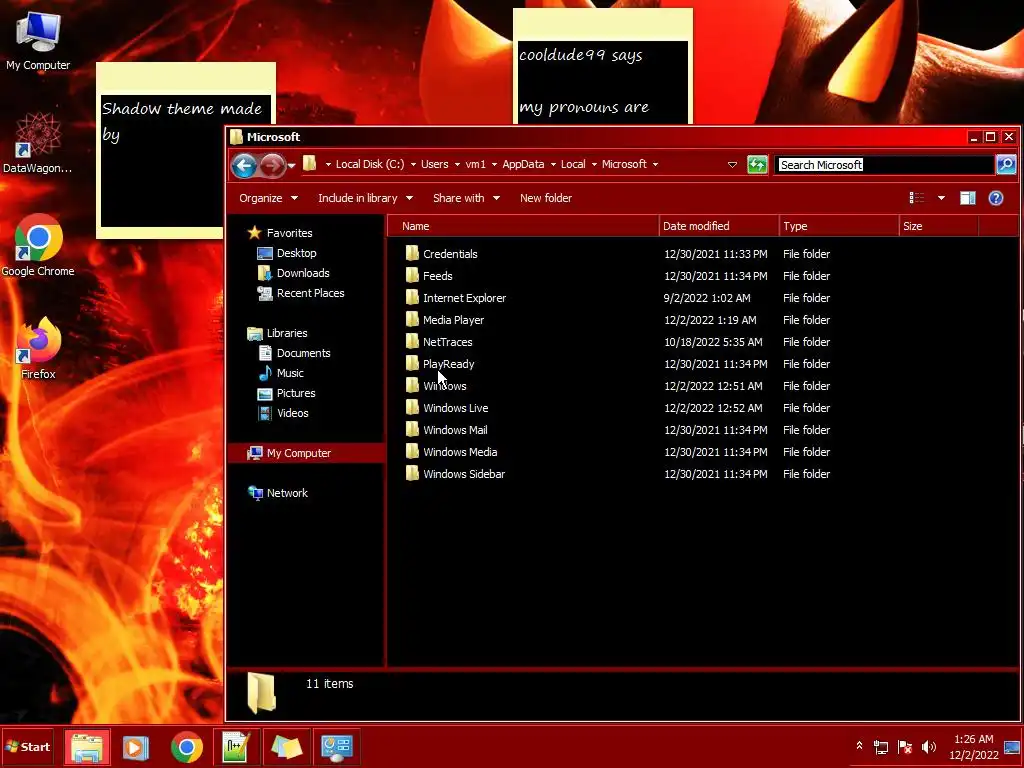Image resolution: width=1024 pixels, height=768 pixels.
Task: Select the Firefox desktop shortcut
Action: click(x=38, y=348)
